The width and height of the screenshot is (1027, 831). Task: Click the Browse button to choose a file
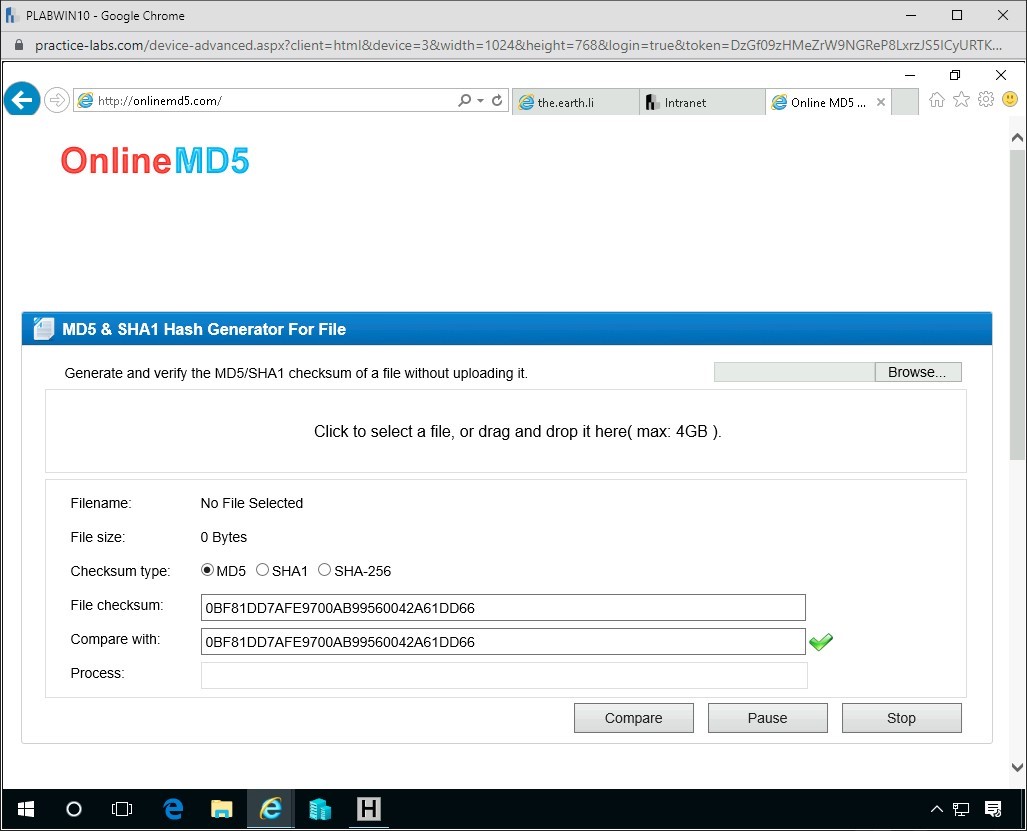click(x=916, y=371)
